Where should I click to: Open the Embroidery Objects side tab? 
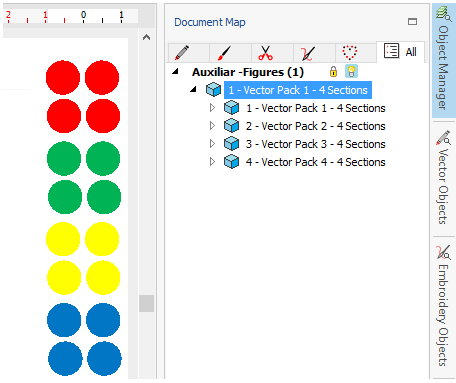[x=444, y=307]
